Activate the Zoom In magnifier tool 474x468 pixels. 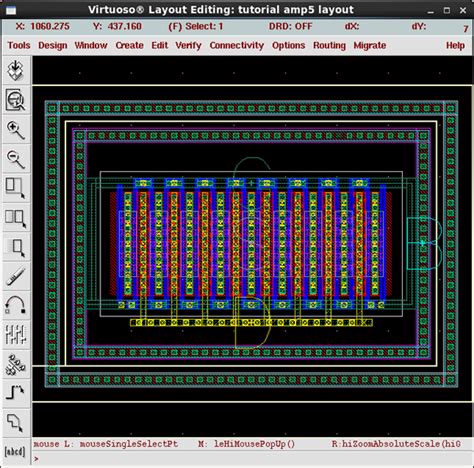click(x=15, y=130)
